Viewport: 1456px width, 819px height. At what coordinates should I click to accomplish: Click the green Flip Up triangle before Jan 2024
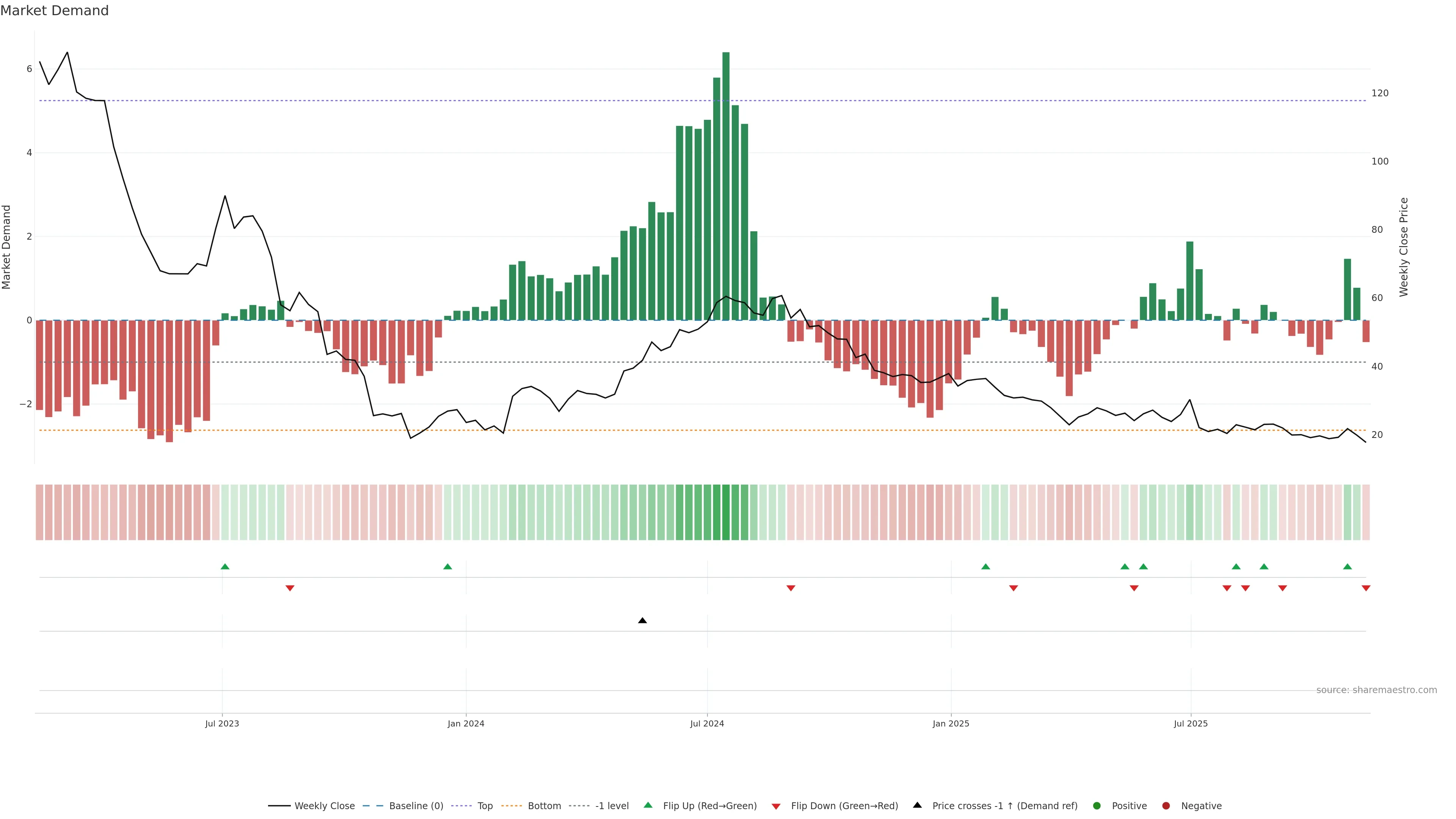point(448,566)
